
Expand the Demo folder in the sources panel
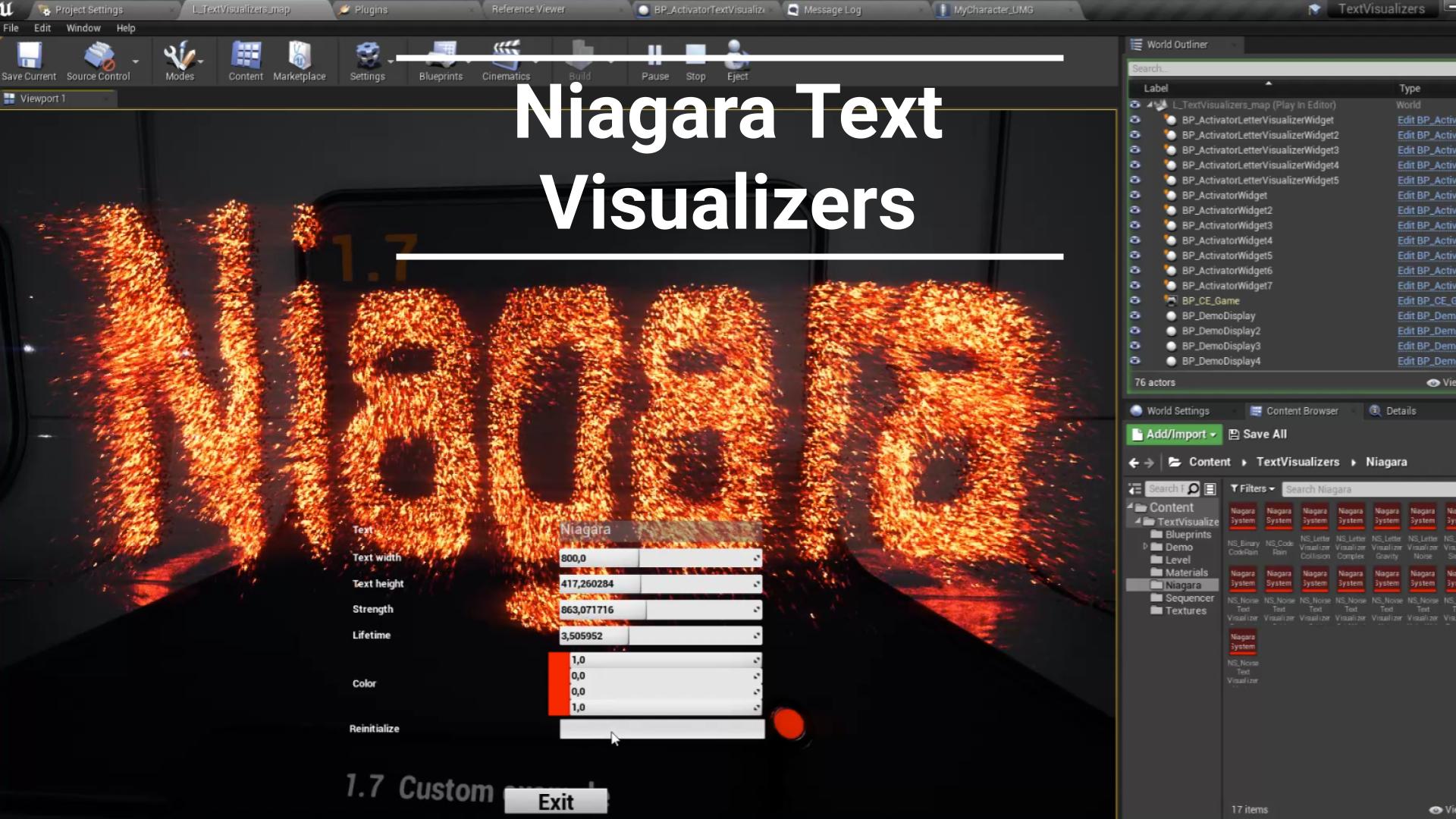point(1147,547)
